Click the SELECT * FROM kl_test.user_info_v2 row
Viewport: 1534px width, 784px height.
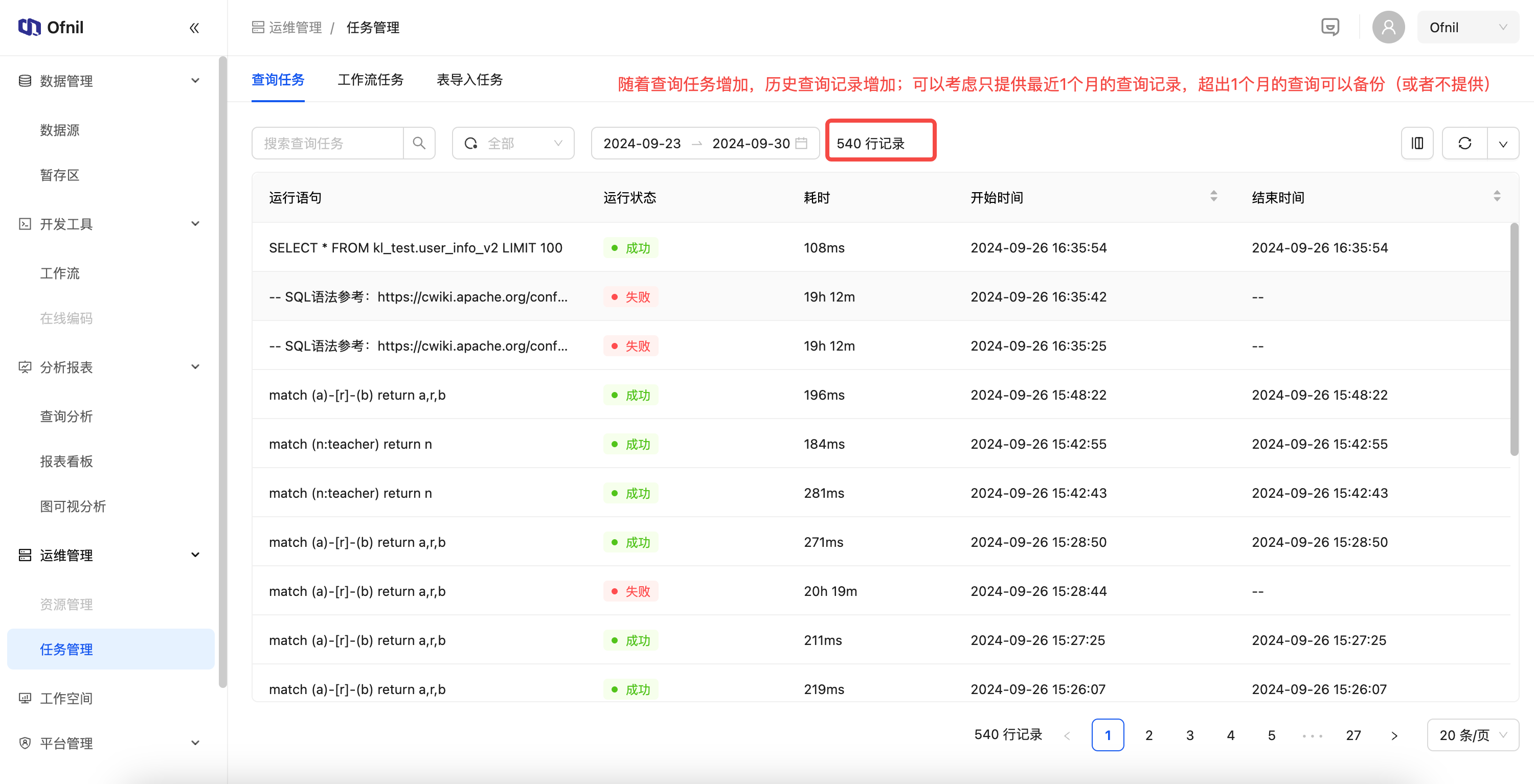point(882,248)
